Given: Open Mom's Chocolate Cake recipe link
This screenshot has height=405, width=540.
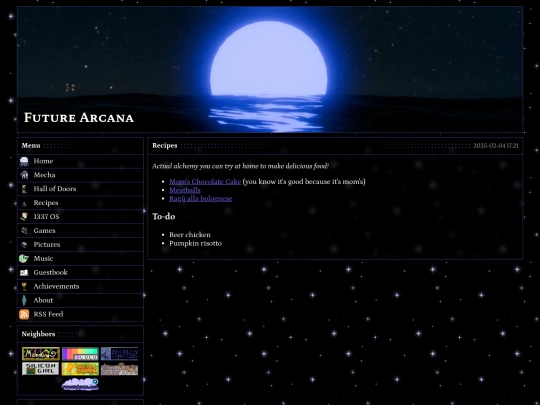Looking at the screenshot, I should pyautogui.click(x=205, y=181).
